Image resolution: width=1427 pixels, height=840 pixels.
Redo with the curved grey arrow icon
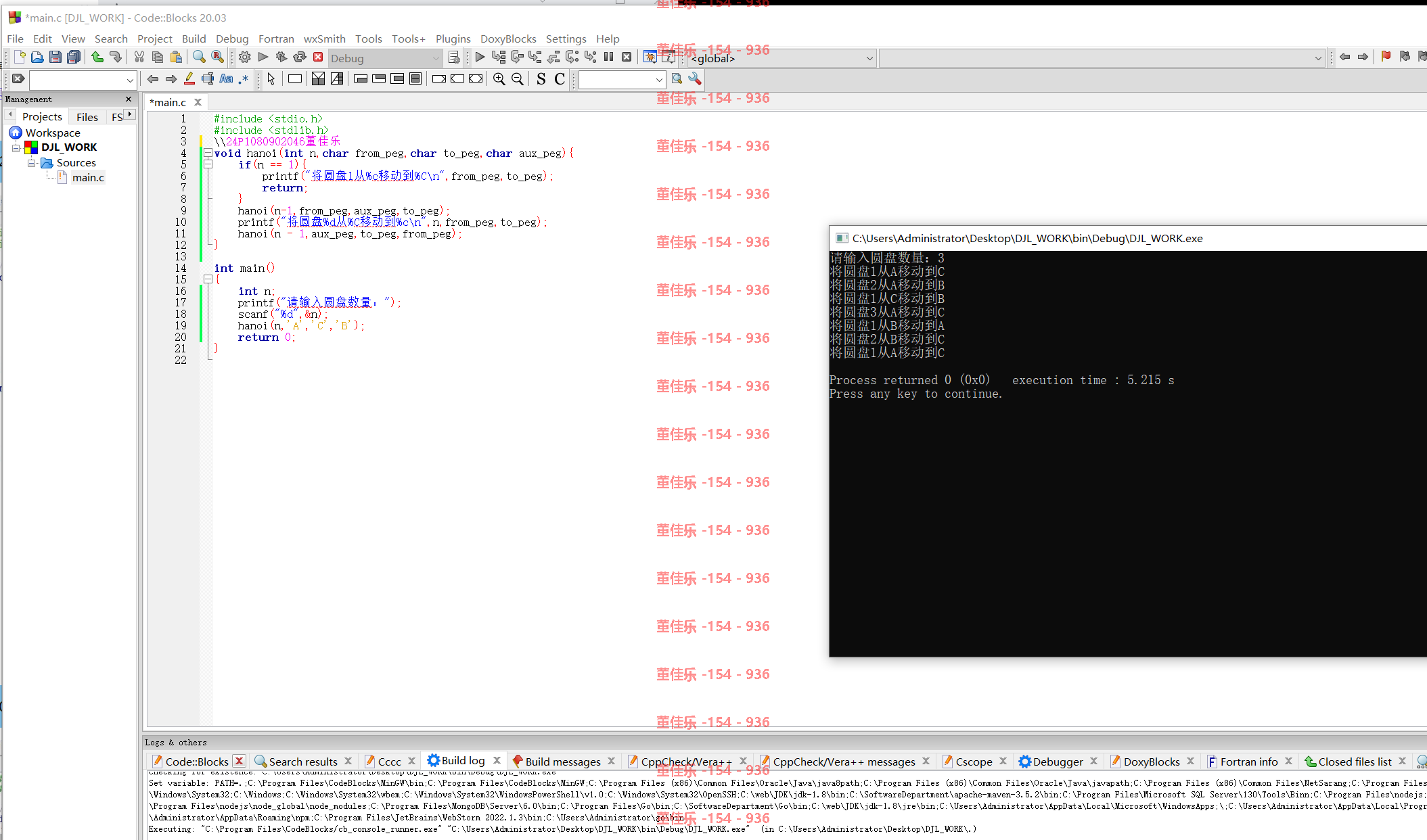coord(116,57)
